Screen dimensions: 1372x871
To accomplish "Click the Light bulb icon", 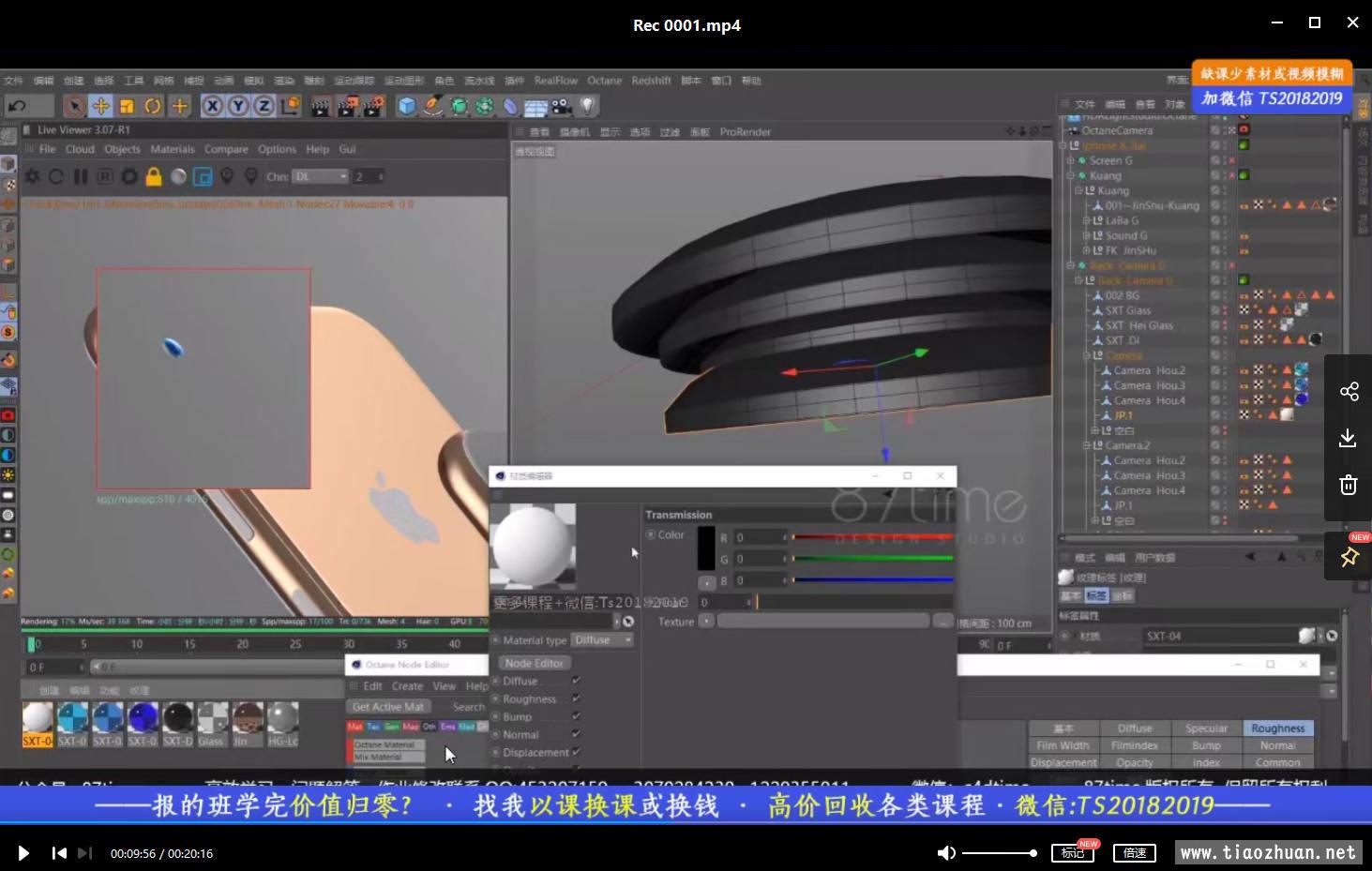I will (x=588, y=106).
